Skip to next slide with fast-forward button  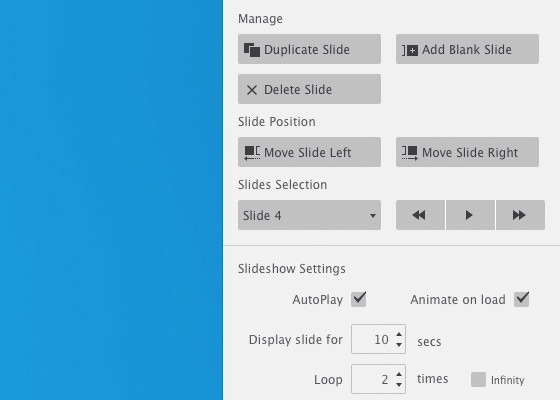click(520, 215)
